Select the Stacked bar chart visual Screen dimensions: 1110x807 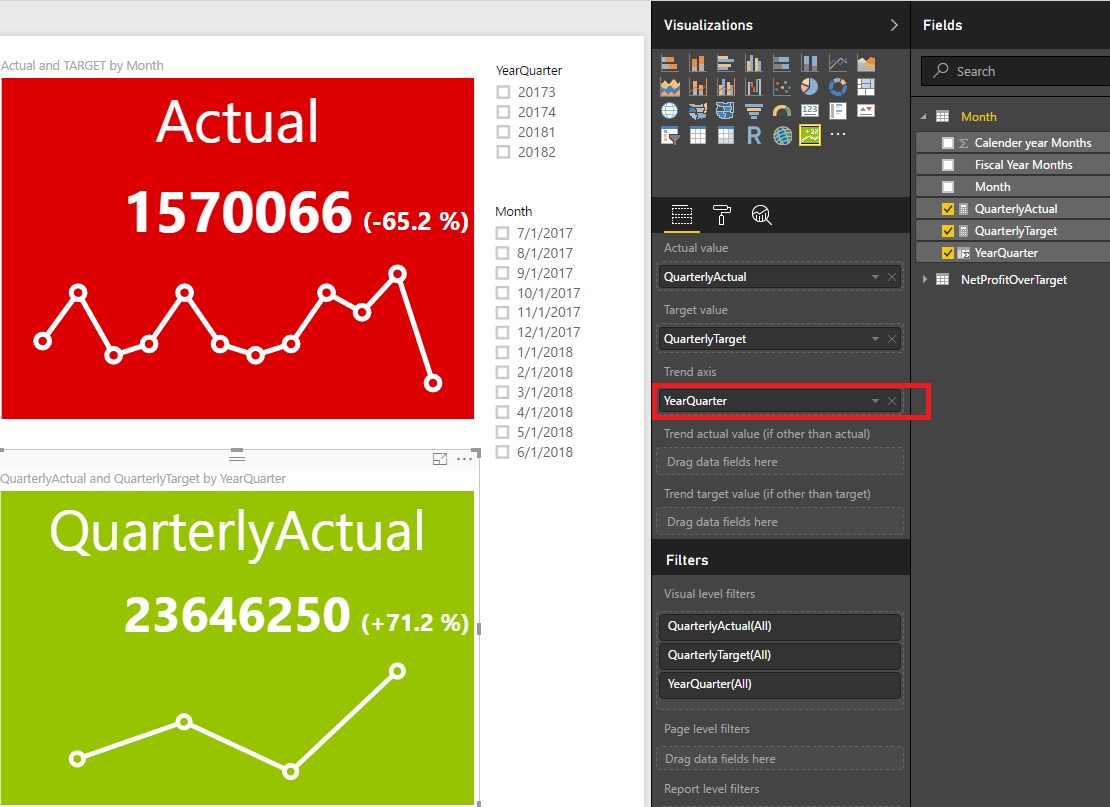point(669,64)
